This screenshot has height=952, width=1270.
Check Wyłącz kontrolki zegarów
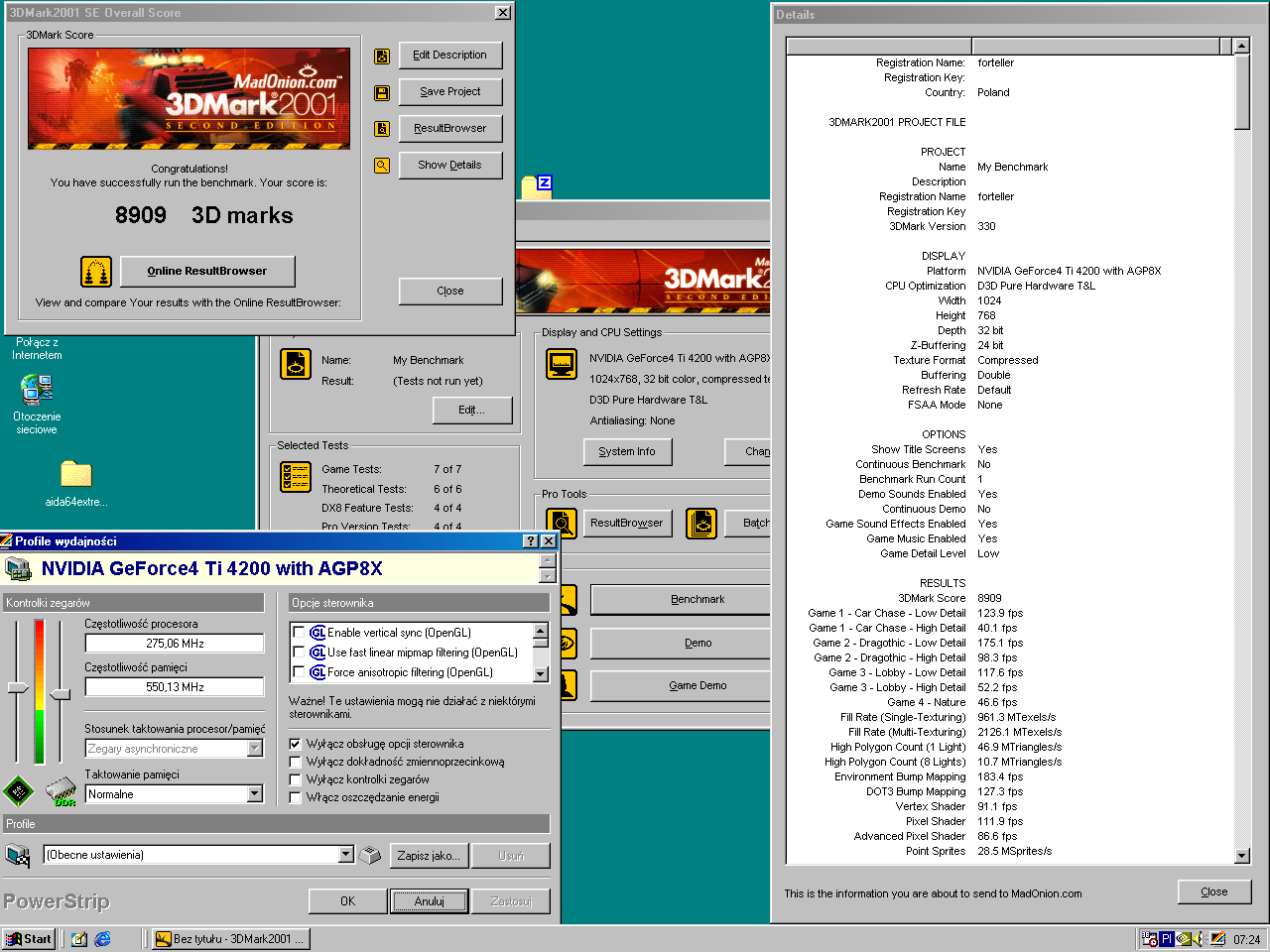295,779
